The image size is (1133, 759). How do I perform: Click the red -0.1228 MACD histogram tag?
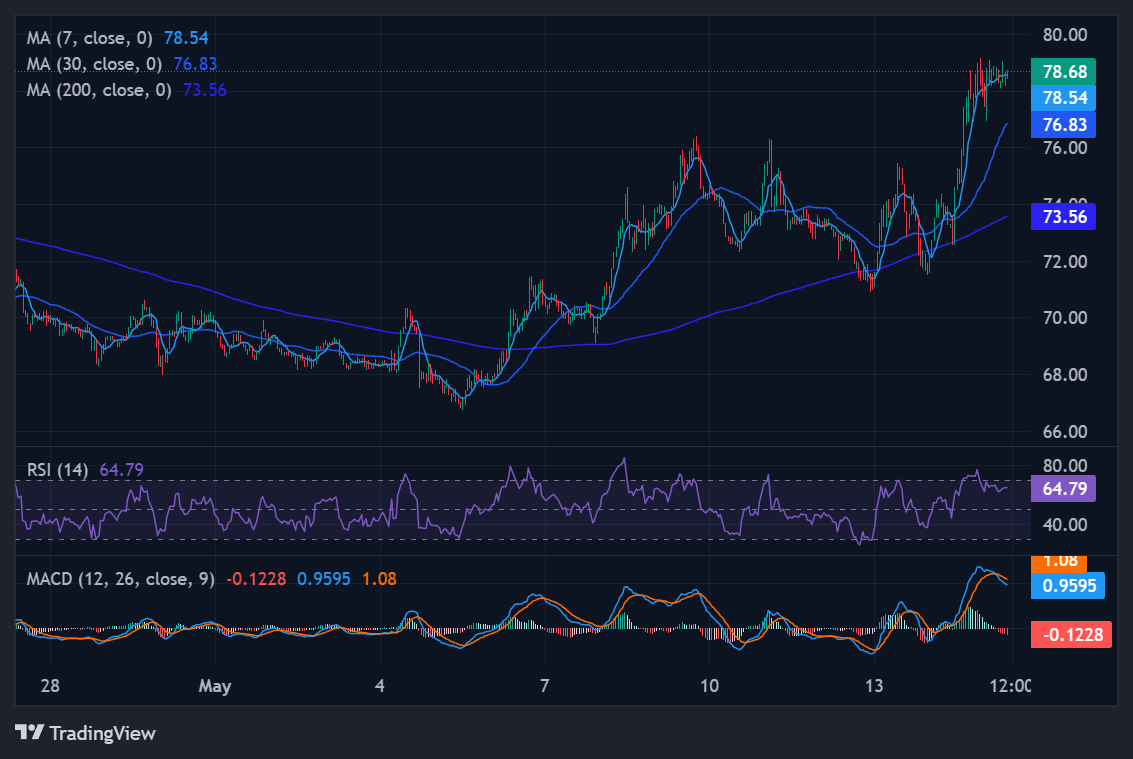click(x=1071, y=634)
